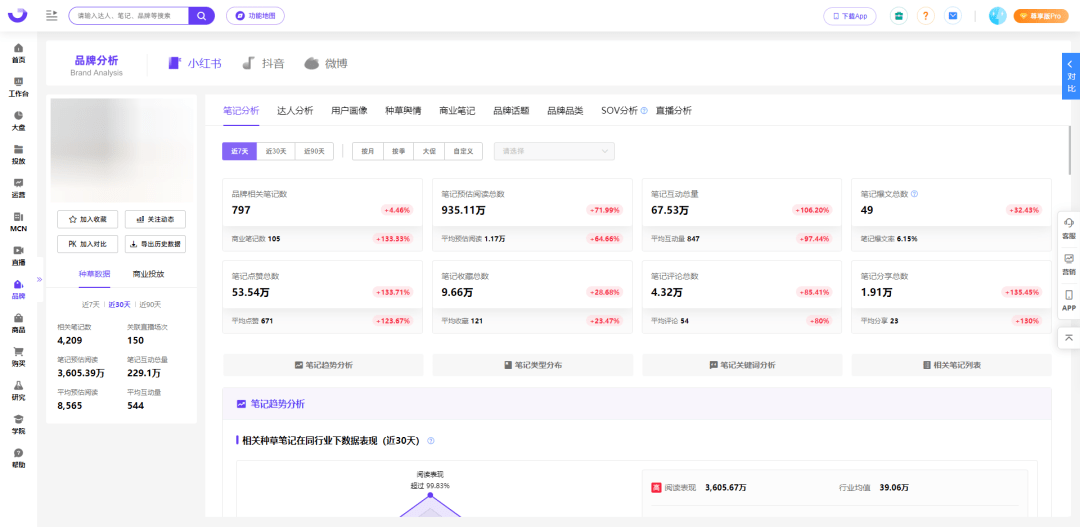Open 投放 placement in sidebar
Image resolution: width=1080 pixels, height=527 pixels.
(x=19, y=154)
